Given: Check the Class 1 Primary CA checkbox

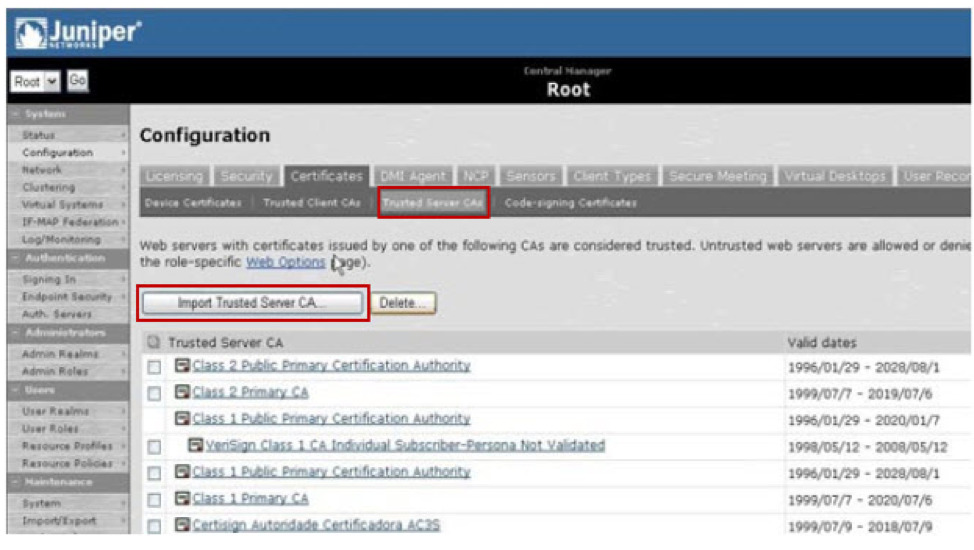Looking at the screenshot, I should (x=154, y=500).
